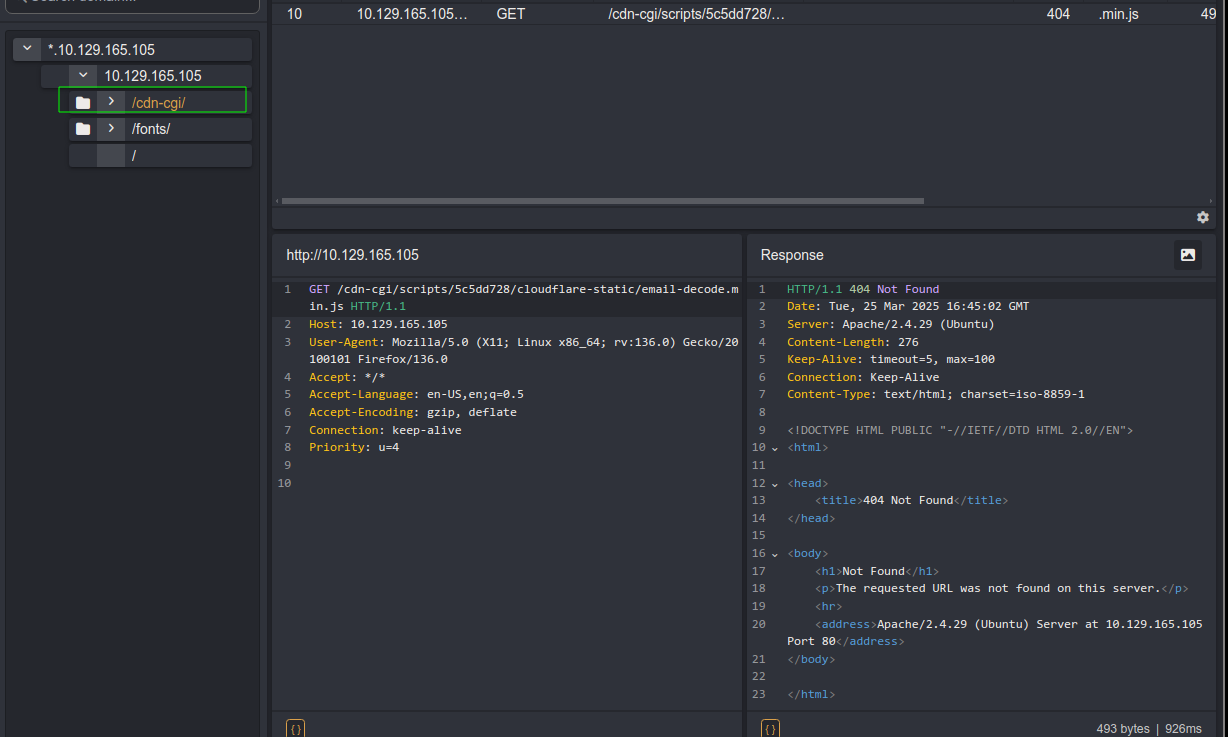Click the Response pane title

(x=792, y=255)
